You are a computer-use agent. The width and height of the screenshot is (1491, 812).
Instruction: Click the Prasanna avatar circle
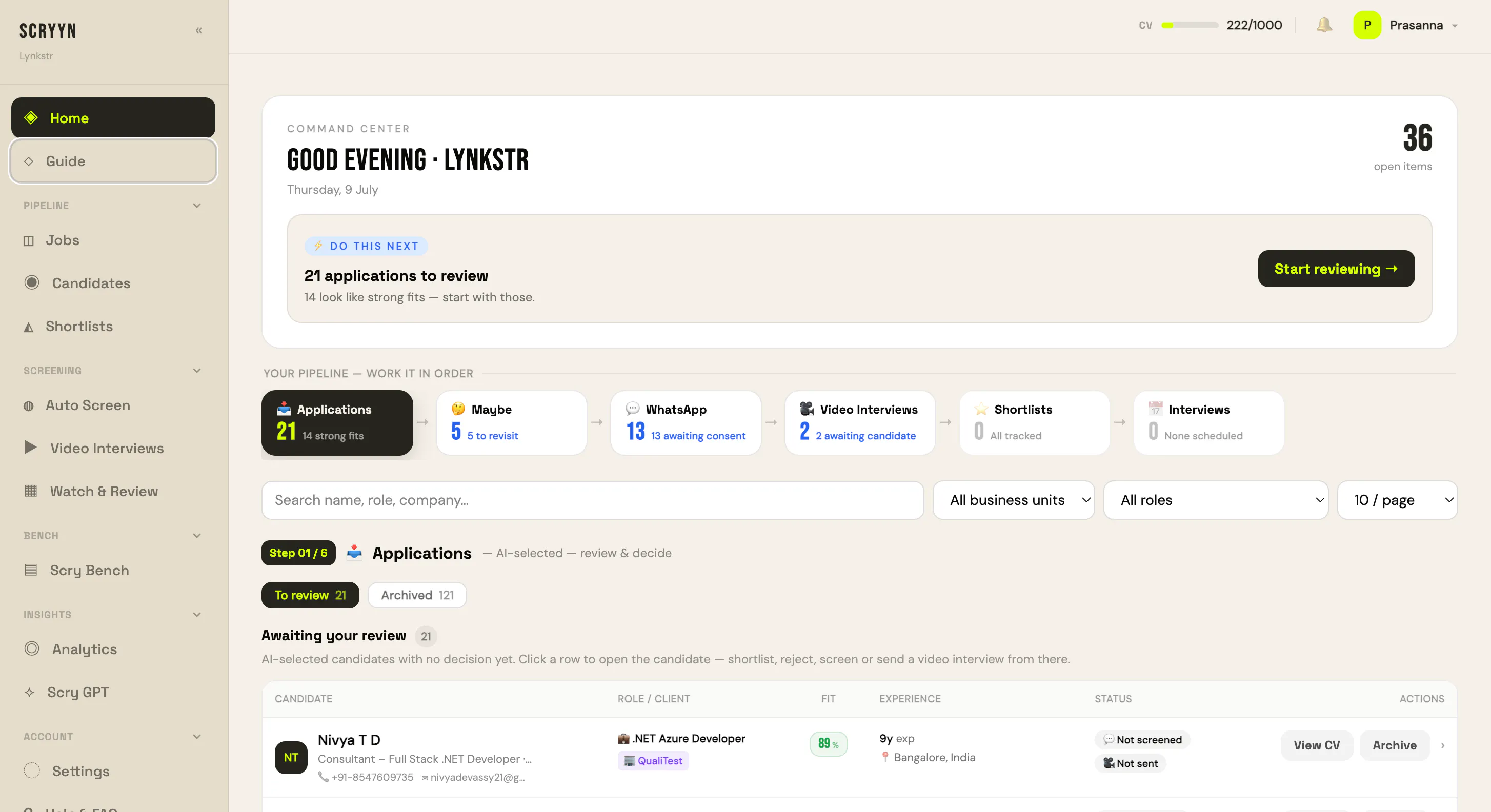point(1366,25)
